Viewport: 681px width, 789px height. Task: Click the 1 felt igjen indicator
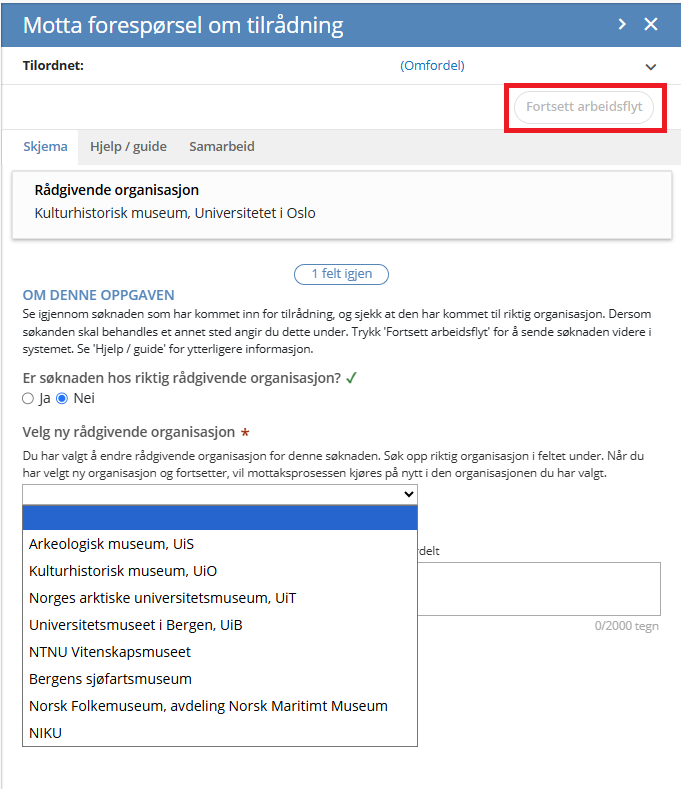(x=341, y=274)
